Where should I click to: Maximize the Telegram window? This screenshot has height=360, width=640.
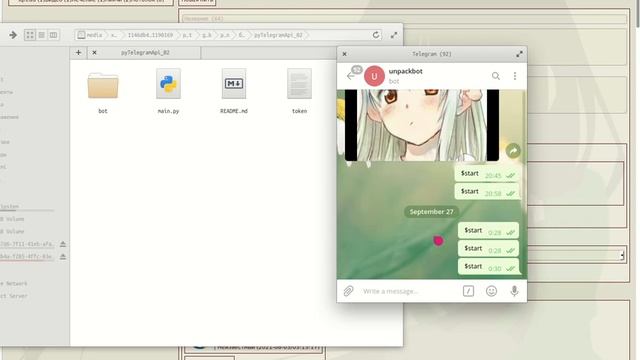pos(519,54)
